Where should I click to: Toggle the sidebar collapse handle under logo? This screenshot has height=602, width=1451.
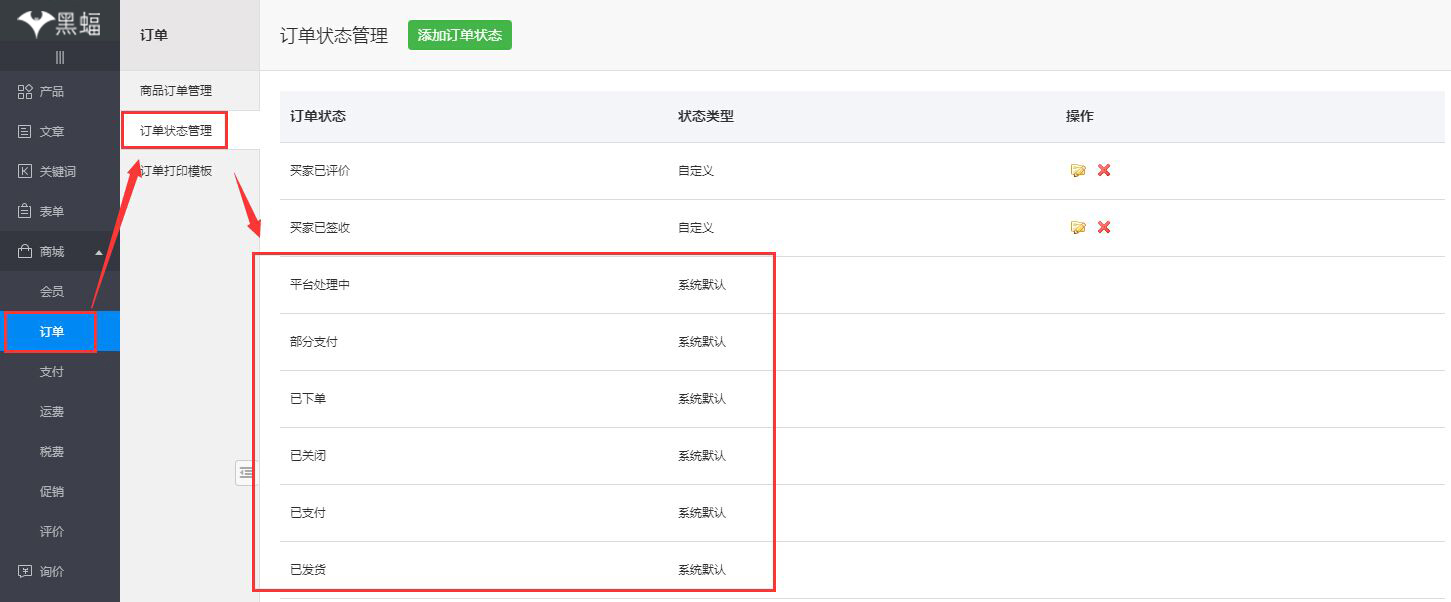[59, 57]
